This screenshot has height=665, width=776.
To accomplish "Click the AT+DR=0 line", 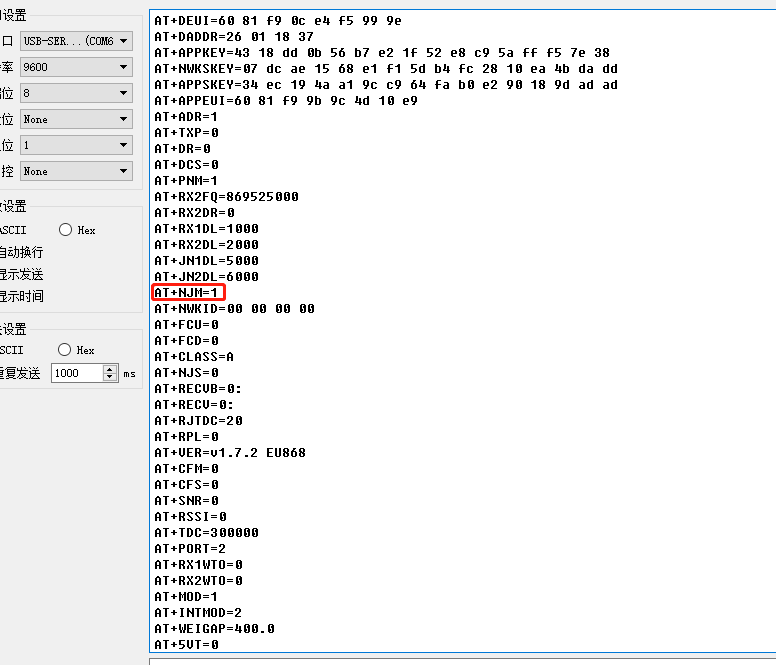I will 182,148.
